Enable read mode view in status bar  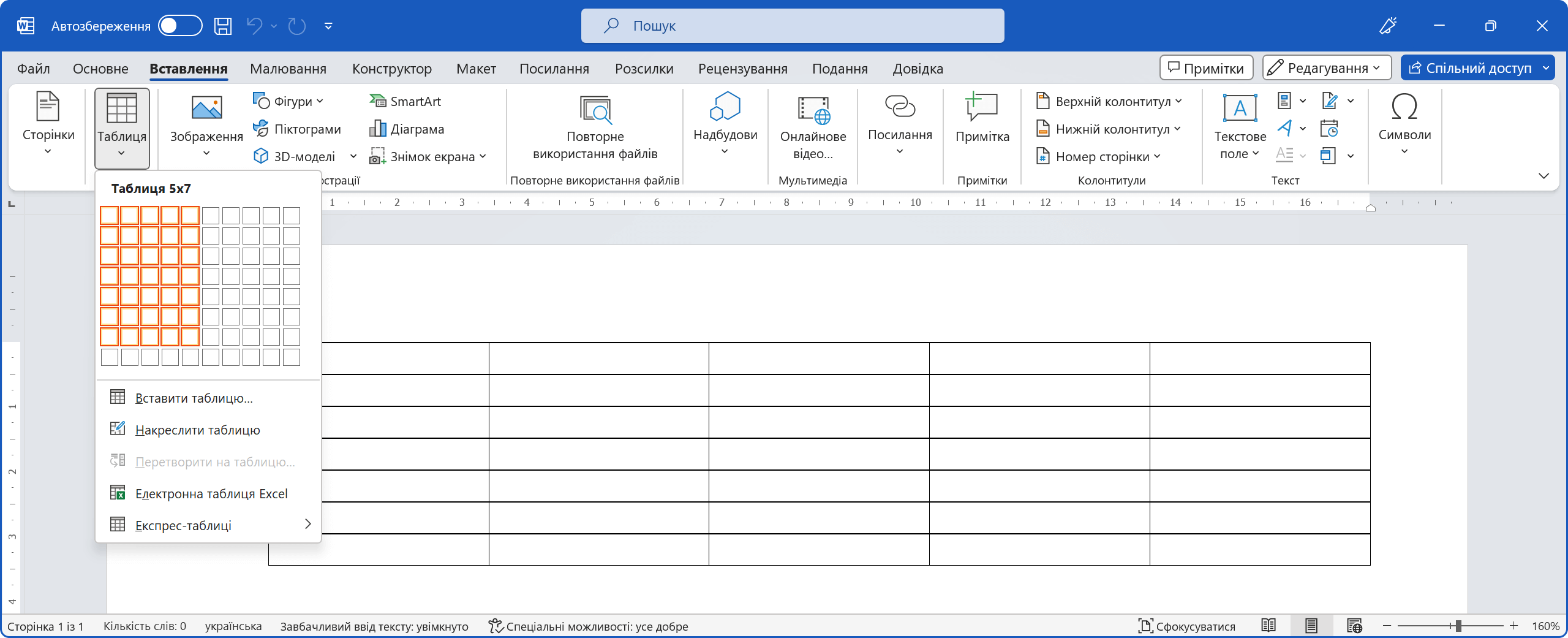(x=1268, y=626)
